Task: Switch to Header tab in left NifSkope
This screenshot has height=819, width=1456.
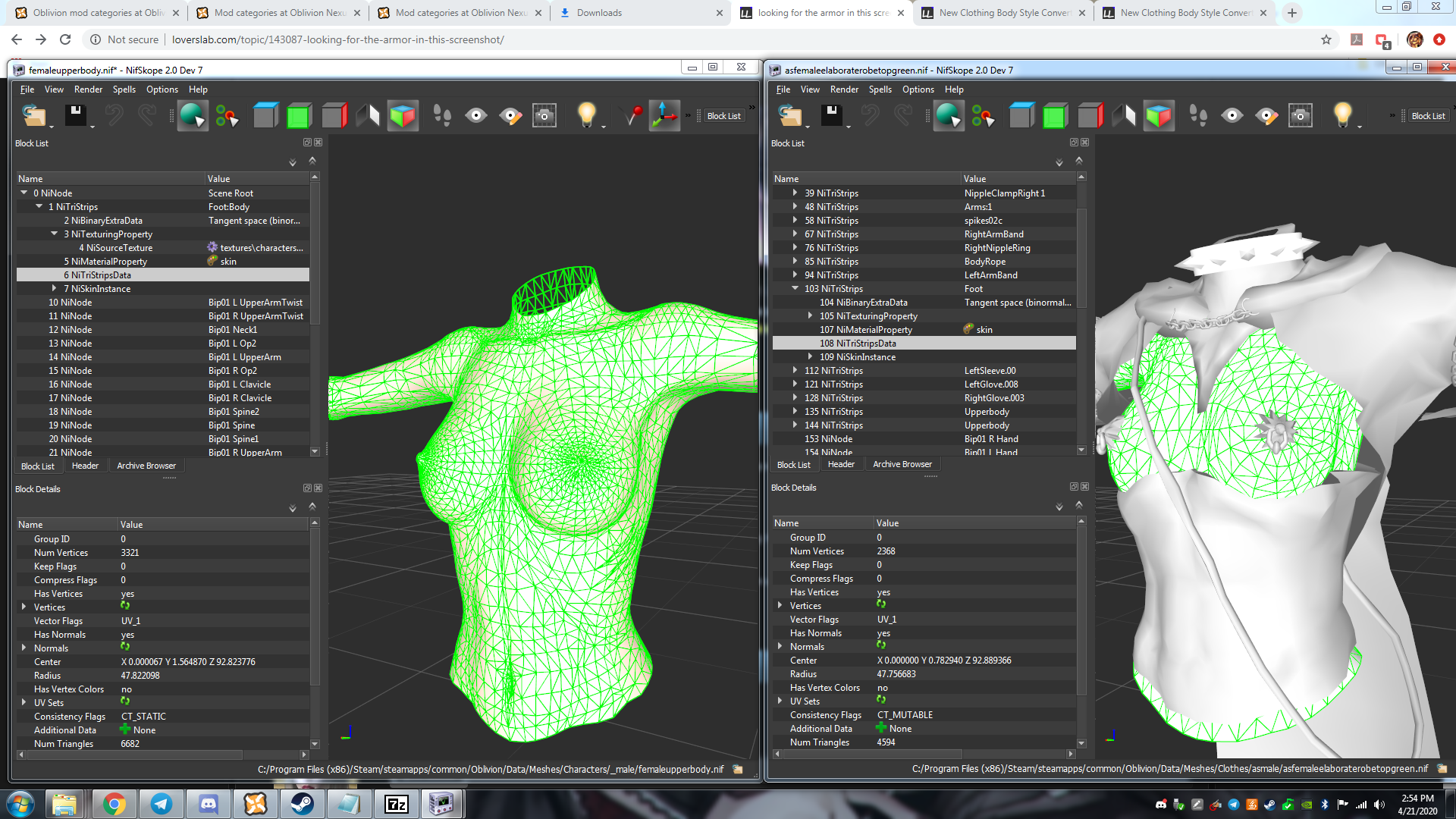Action: 85,466
